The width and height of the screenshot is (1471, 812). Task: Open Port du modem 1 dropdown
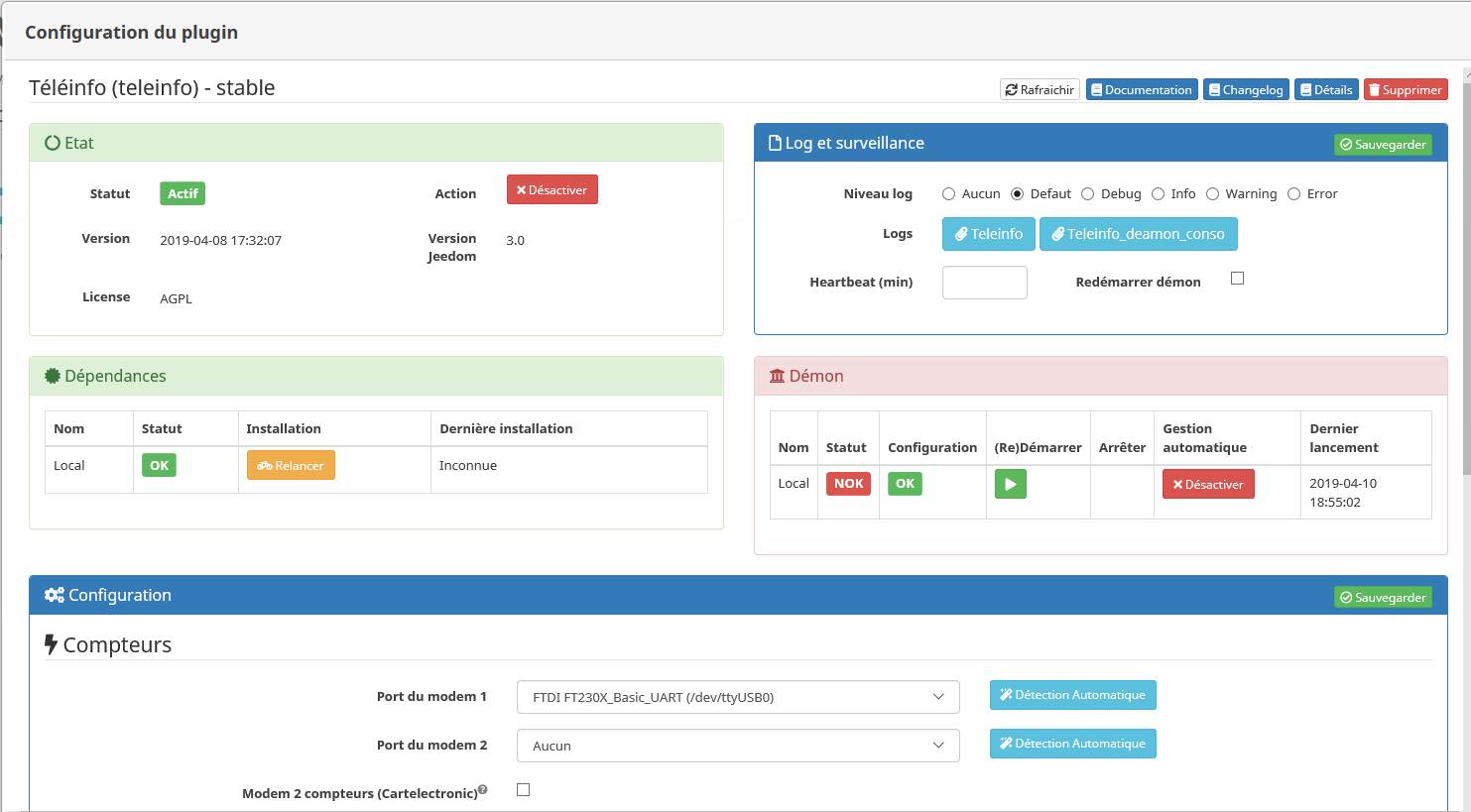[738, 697]
